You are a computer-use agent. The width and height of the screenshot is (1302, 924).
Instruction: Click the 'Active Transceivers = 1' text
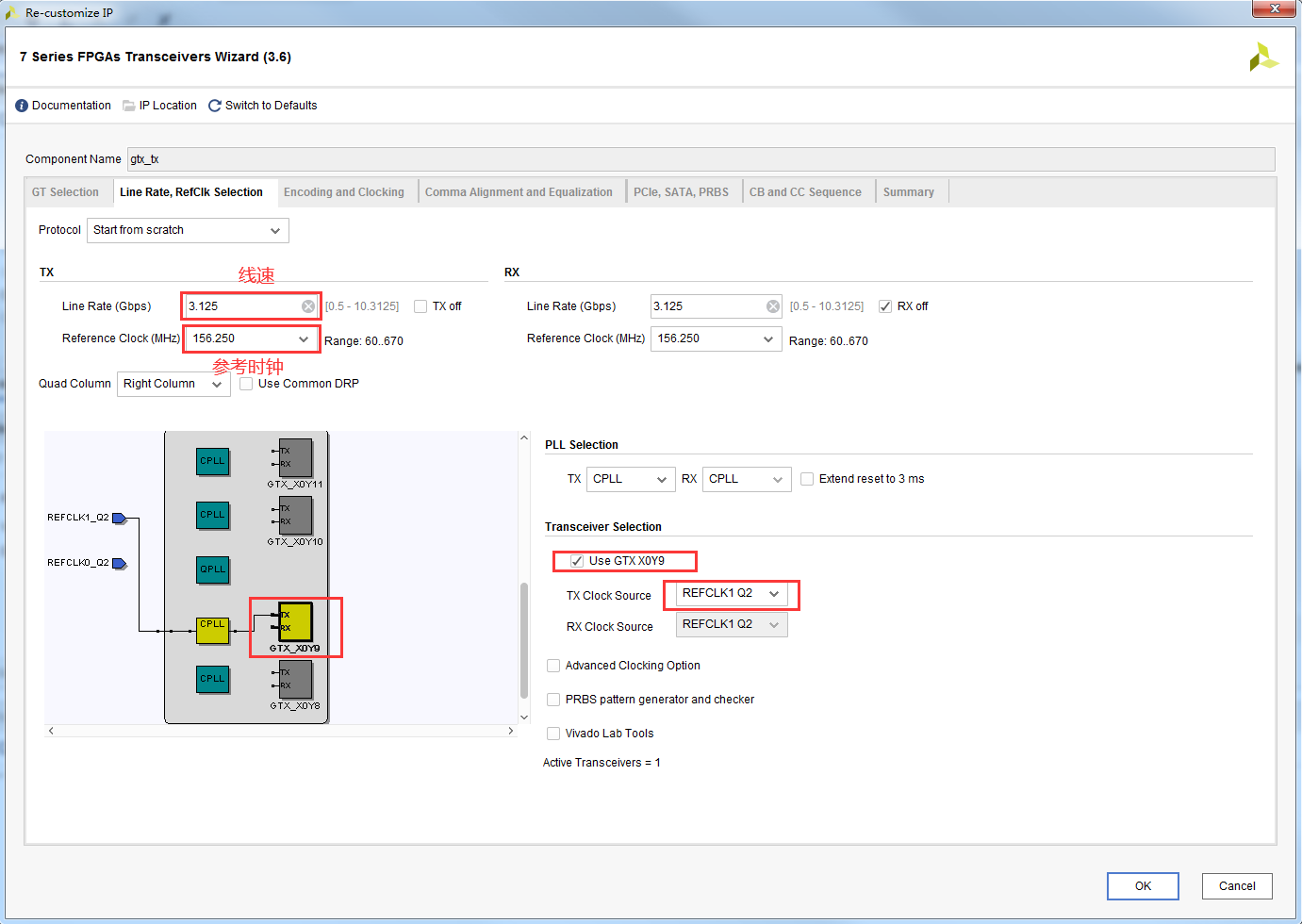click(602, 763)
